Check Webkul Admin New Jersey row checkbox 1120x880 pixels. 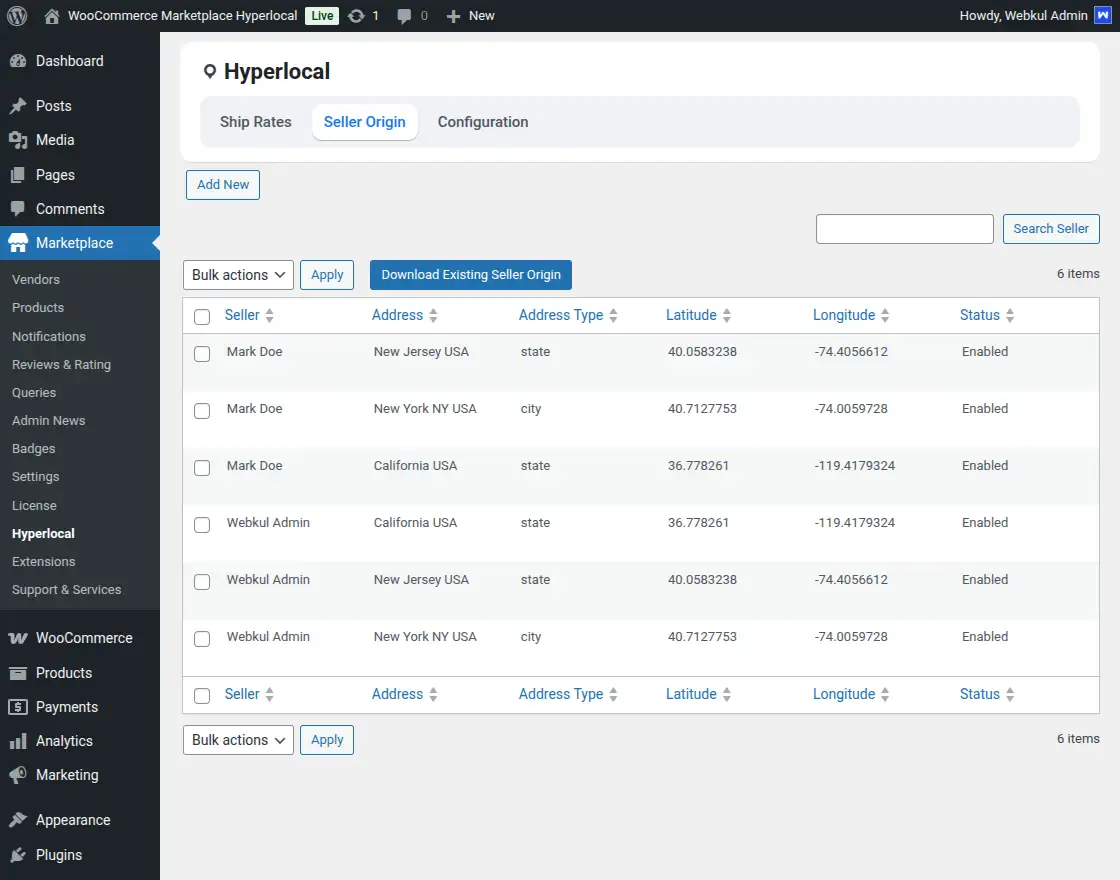pos(202,582)
